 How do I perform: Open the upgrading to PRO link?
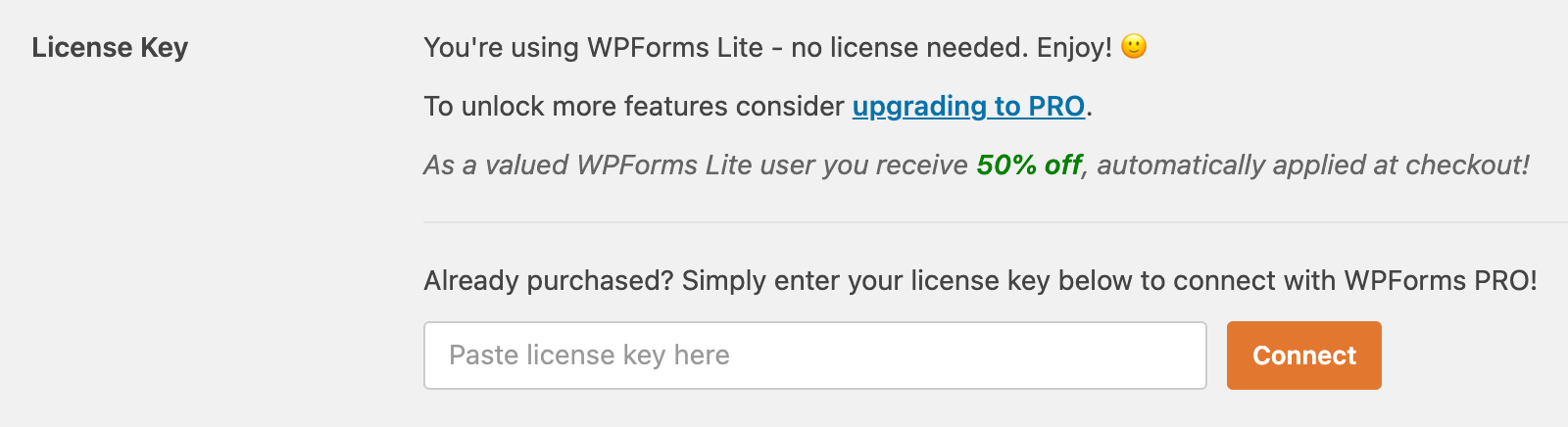pos(967,106)
